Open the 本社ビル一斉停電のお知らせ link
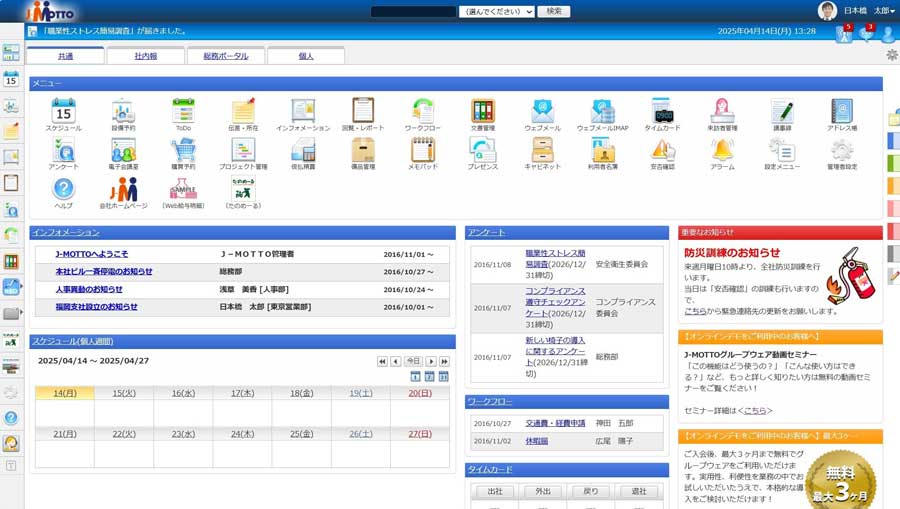 104,271
